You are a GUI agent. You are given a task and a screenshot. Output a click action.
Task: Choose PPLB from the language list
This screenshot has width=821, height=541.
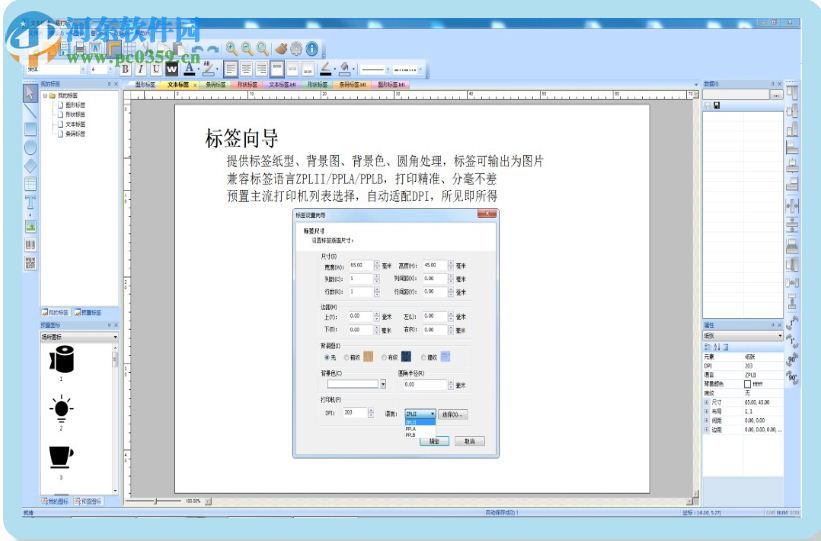pos(419,435)
